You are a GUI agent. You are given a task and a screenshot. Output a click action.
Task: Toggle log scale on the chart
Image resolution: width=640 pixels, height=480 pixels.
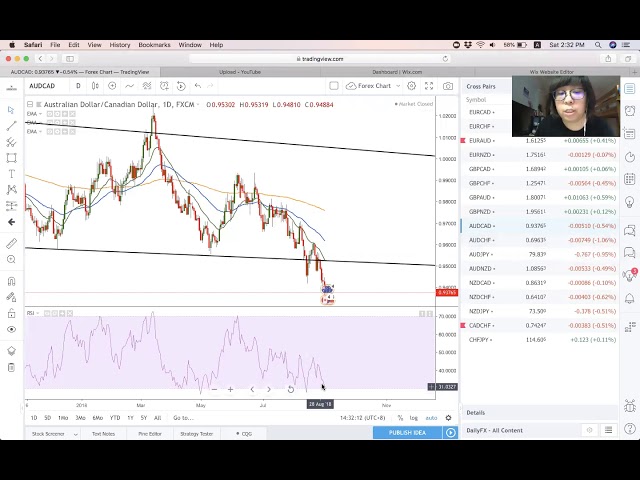pyautogui.click(x=414, y=418)
